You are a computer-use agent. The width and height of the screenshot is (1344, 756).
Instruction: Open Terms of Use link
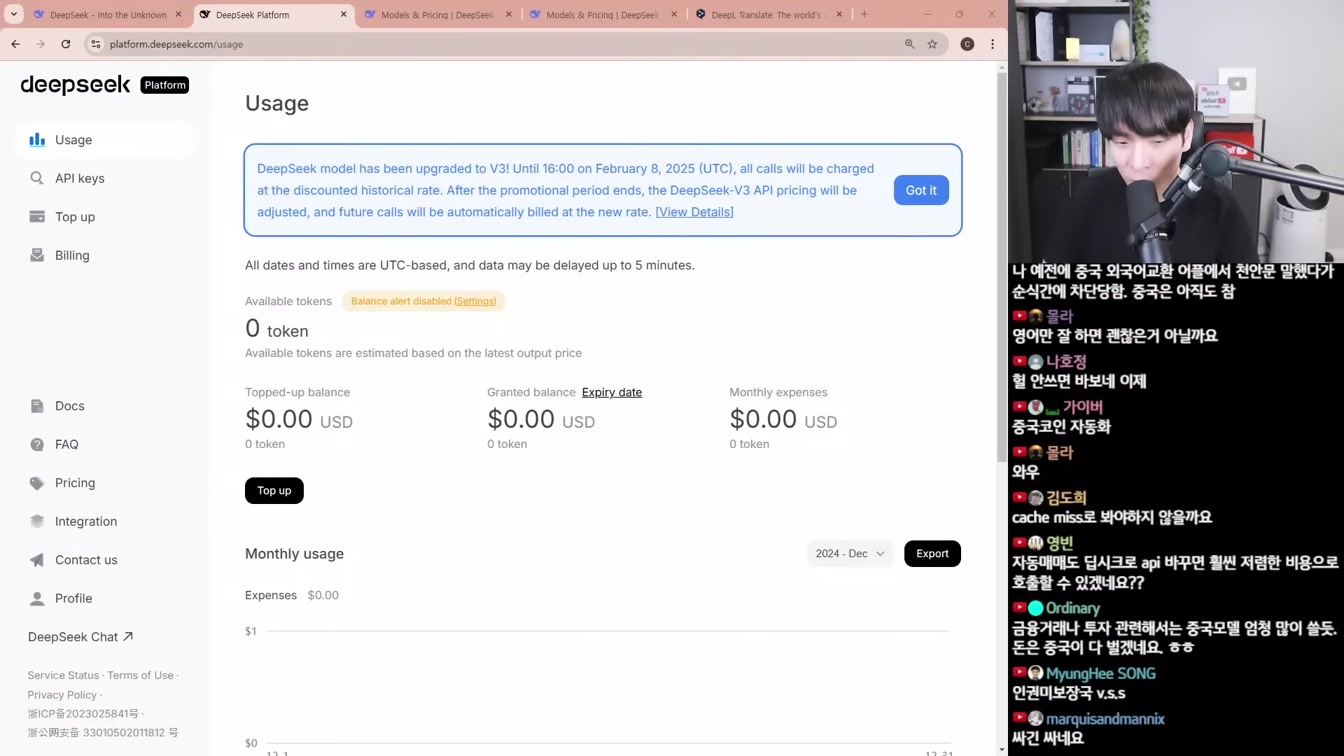[140, 675]
